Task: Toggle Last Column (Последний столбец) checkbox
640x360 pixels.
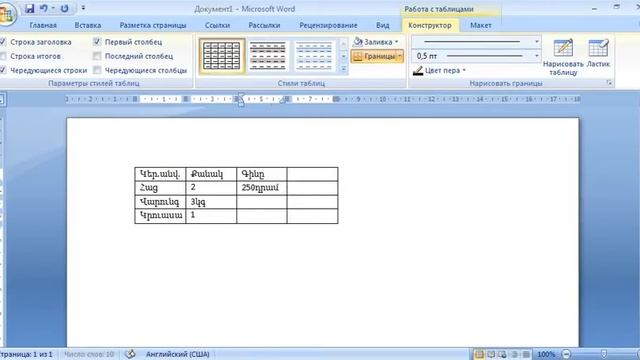Action: [x=97, y=56]
